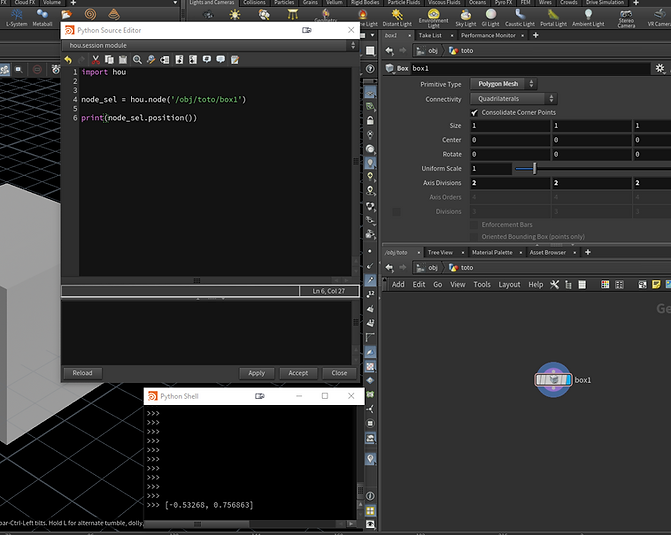
Task: Paste clipboard with the editor's paste icon
Action: [x=123, y=59]
